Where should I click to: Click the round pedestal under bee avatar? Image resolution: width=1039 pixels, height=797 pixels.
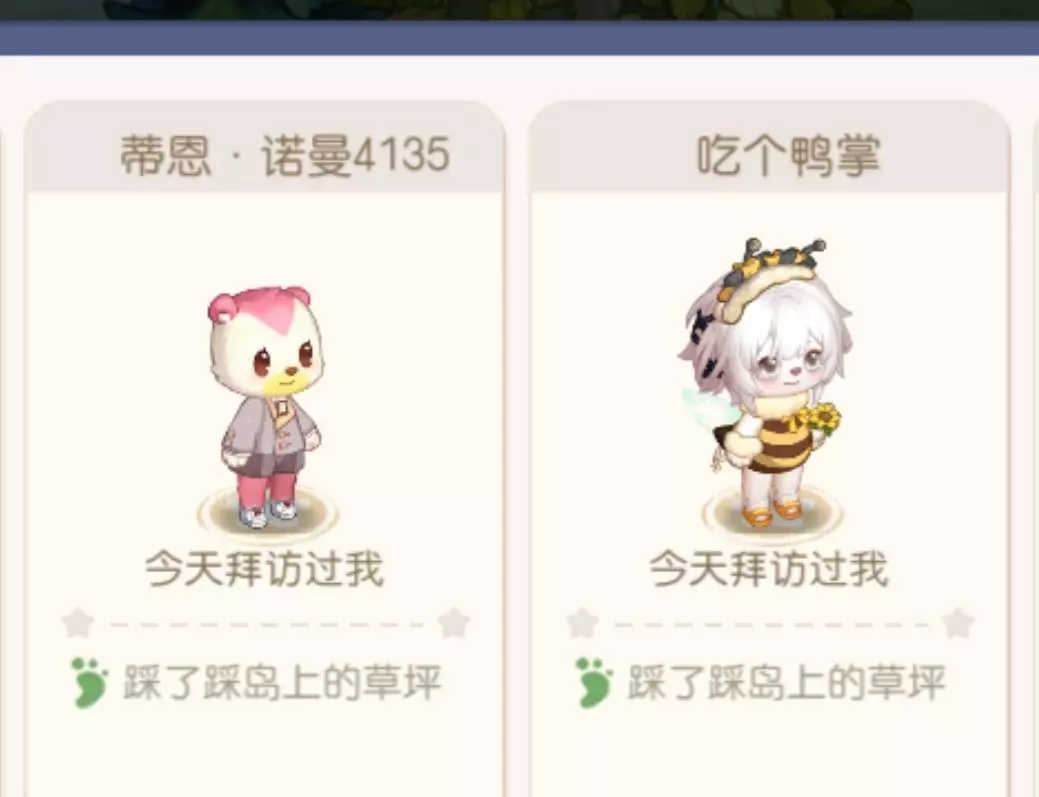773,513
